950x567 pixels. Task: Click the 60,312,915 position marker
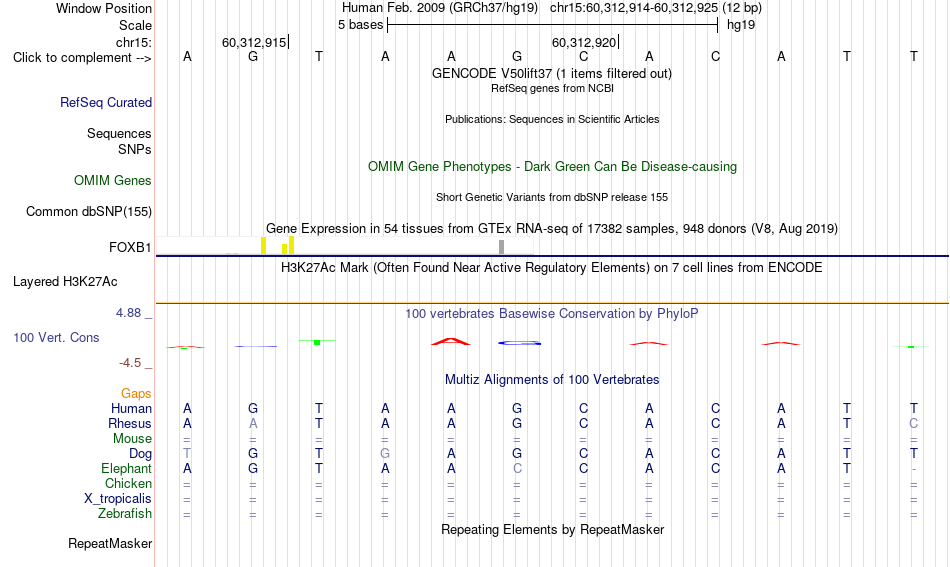pyautogui.click(x=254, y=42)
